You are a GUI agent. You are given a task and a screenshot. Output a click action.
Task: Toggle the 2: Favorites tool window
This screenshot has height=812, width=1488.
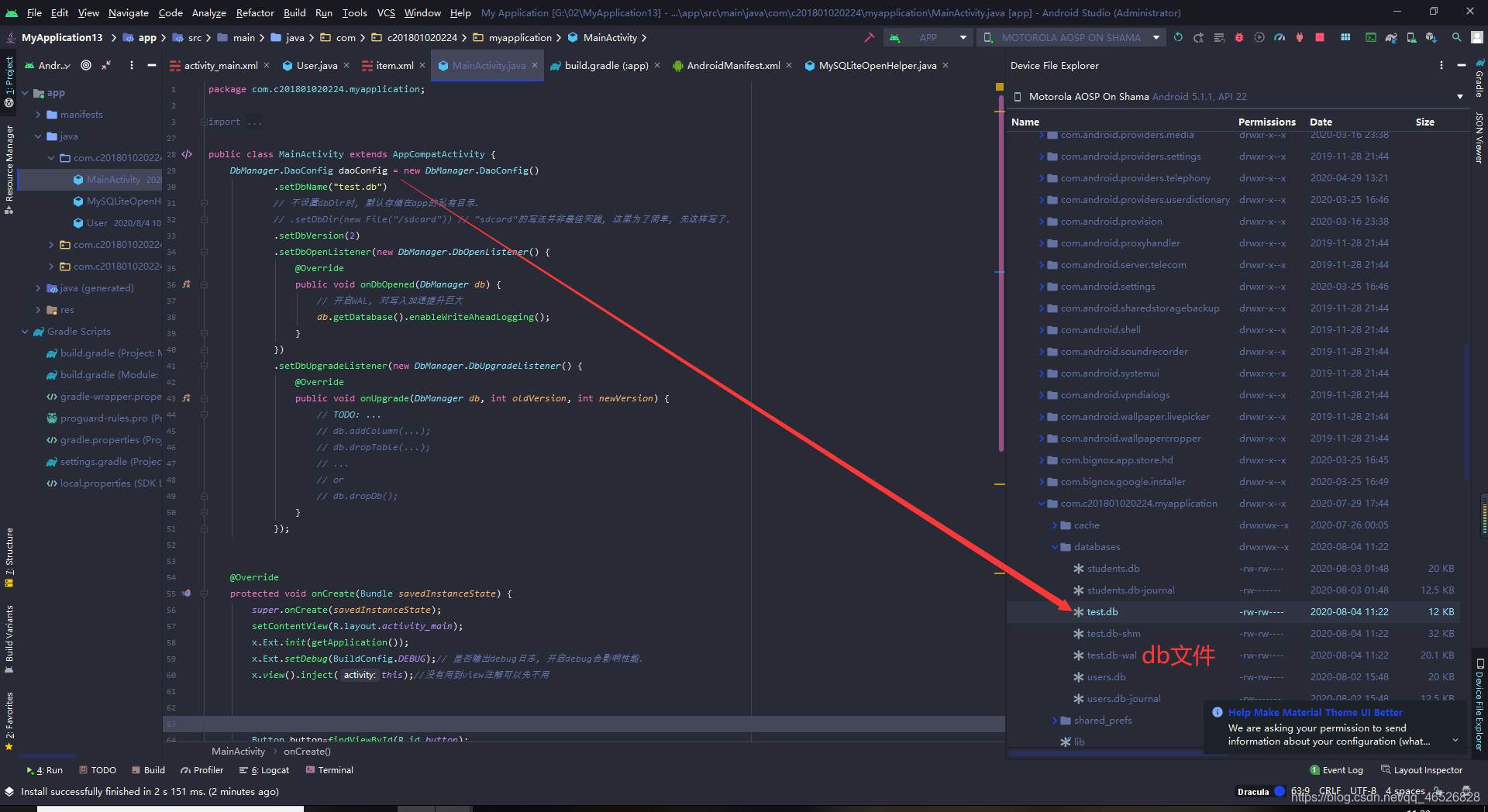[x=9, y=721]
